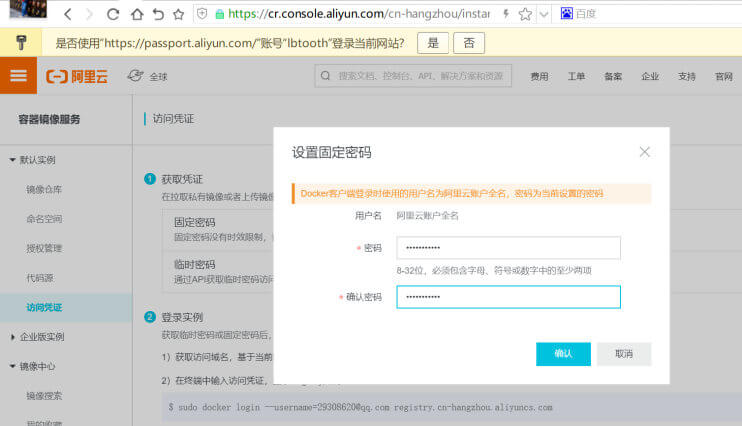The width and height of the screenshot is (742, 426).
Task: Open 镜像仓库 in sidebar
Action: tap(44, 189)
